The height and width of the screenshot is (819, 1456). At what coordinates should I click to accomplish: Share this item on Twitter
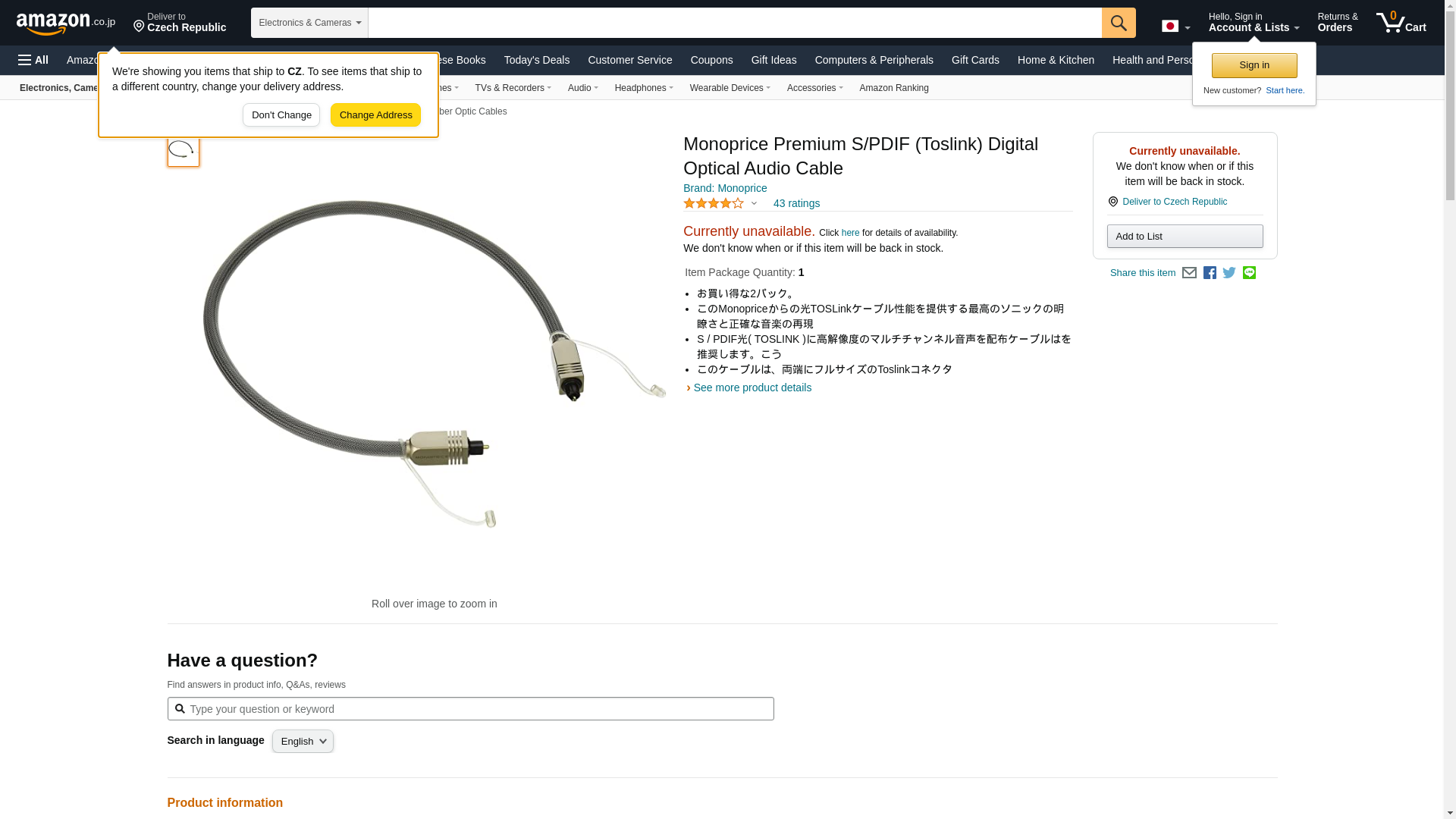point(1229,273)
